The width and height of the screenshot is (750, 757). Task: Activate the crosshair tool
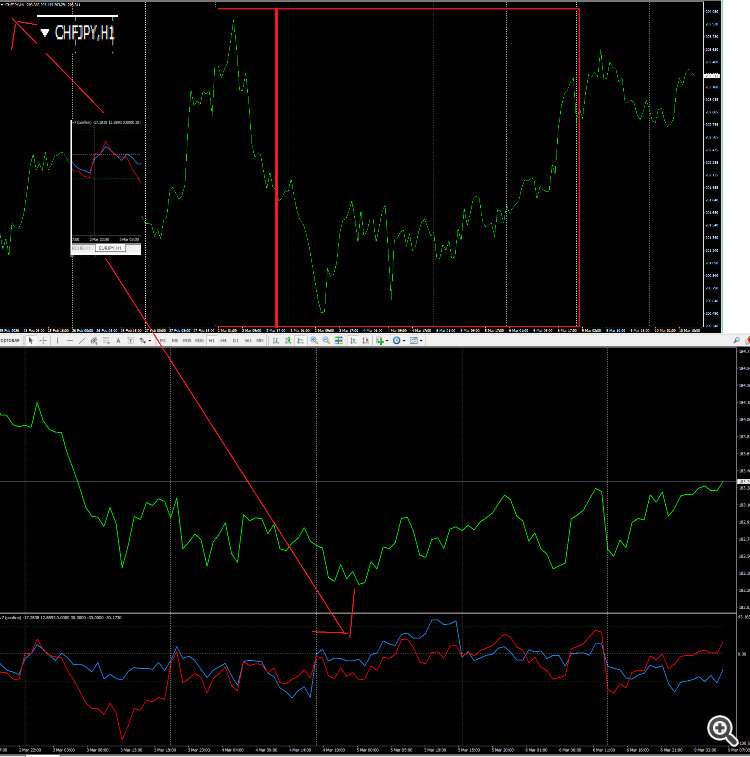click(43, 340)
